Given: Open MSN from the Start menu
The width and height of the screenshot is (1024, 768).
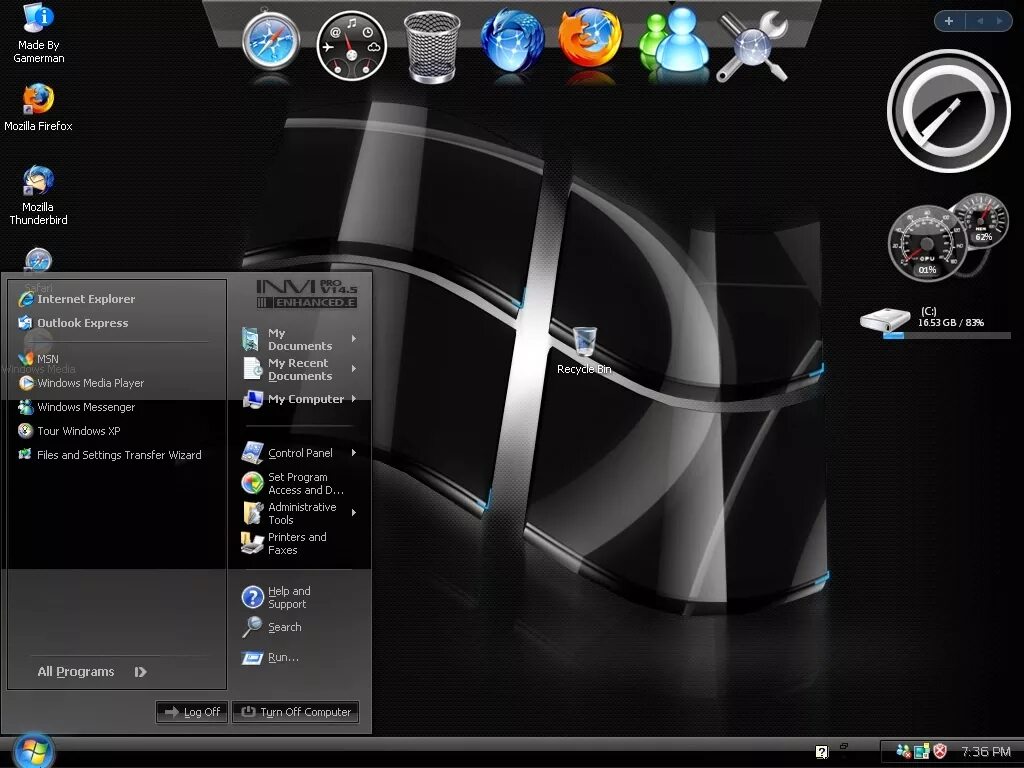Looking at the screenshot, I should coord(39,359).
